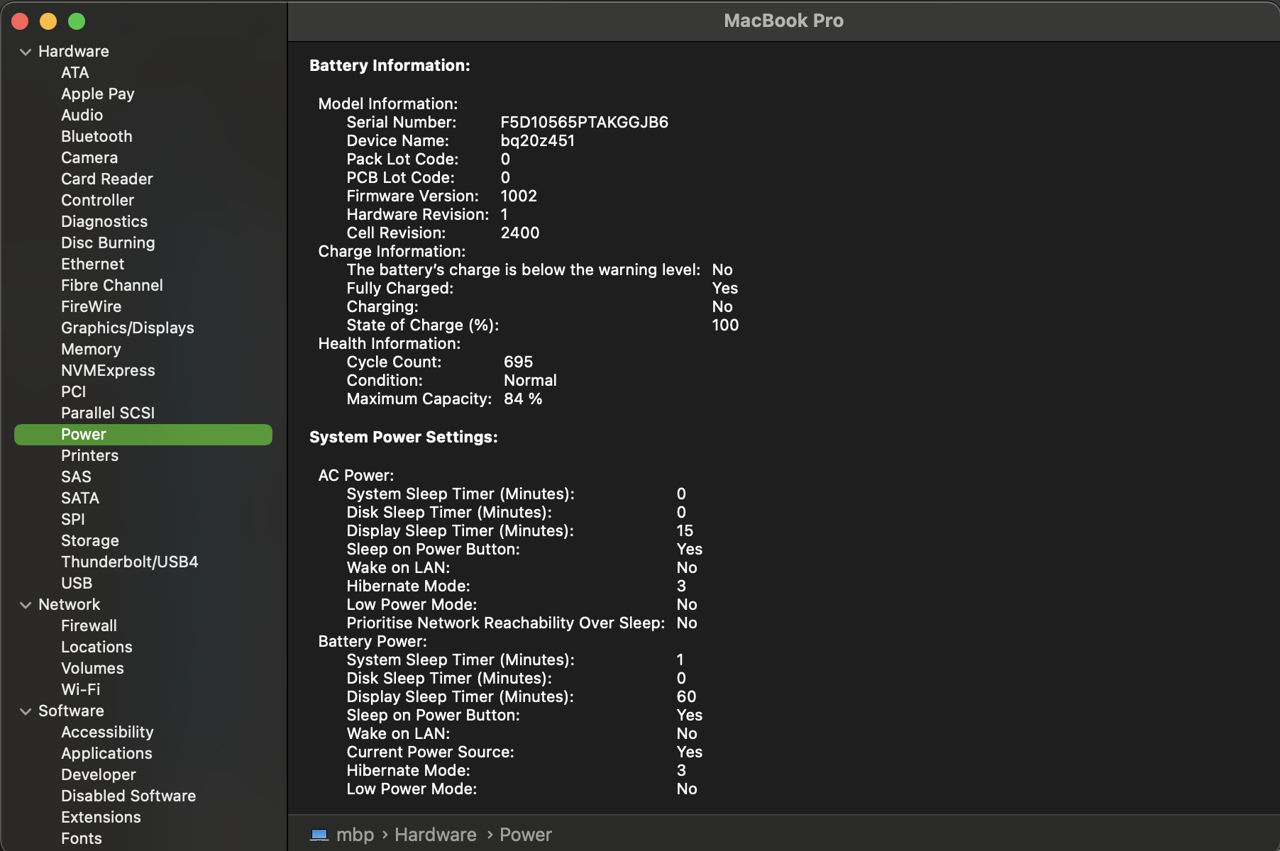Open the Controller entry
Screen dimensions: 1280x851
tap(97, 200)
